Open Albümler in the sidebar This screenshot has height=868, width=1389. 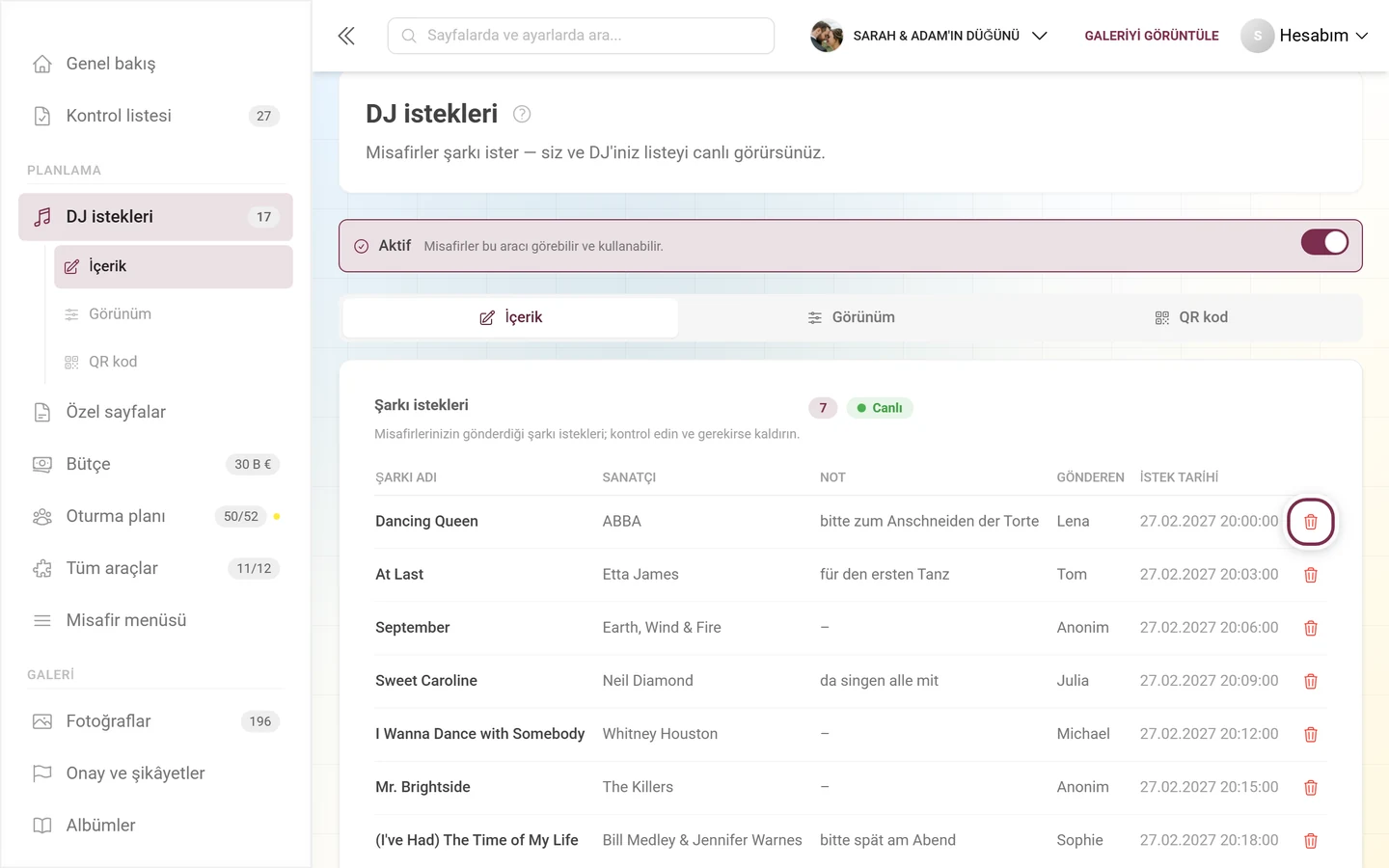point(155,826)
